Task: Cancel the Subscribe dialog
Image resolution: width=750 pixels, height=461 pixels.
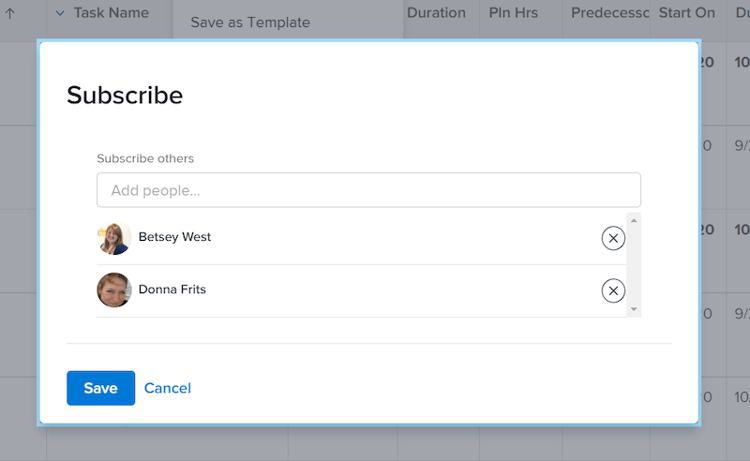Action: [x=167, y=388]
